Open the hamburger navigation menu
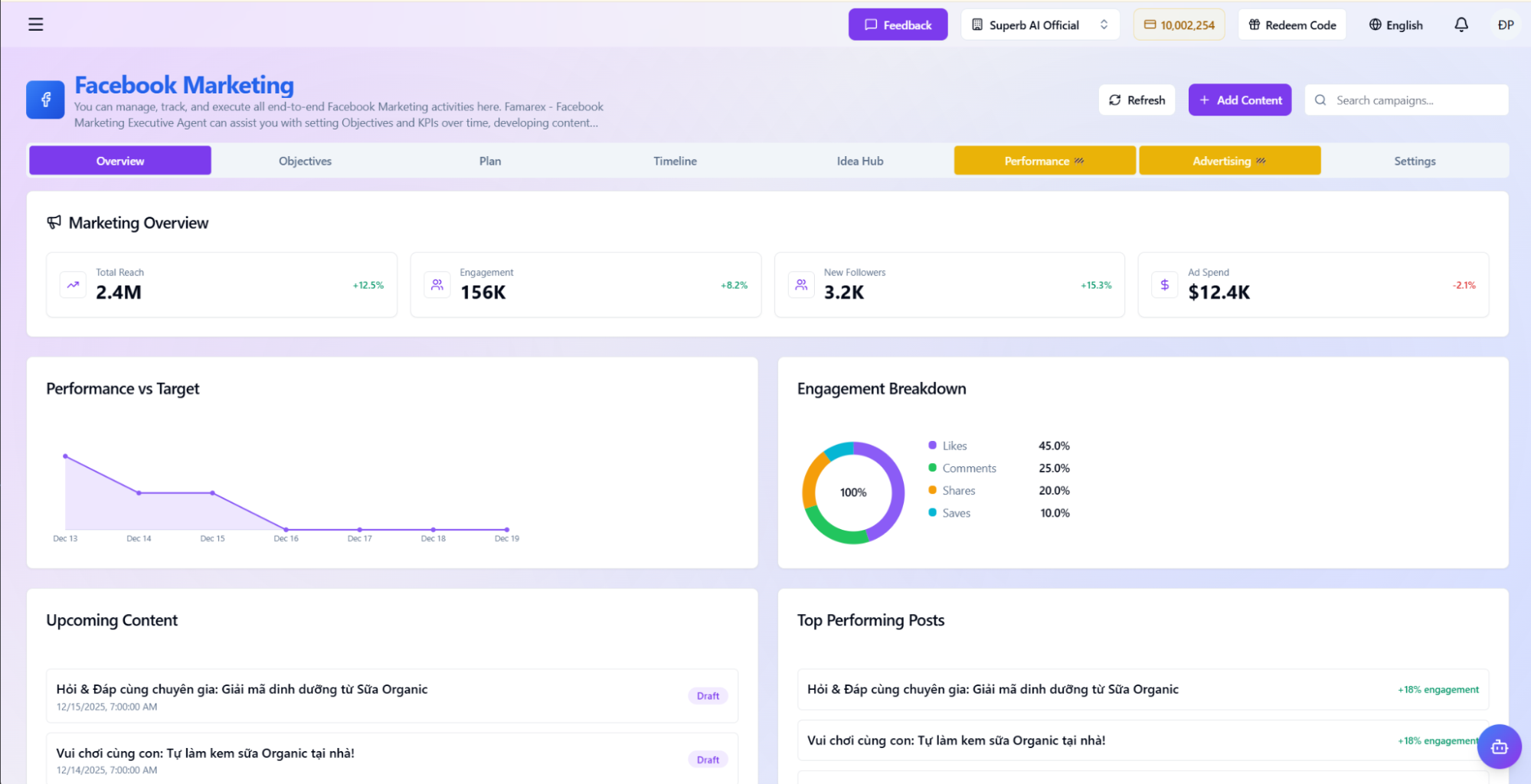Screen dimensions: 1531x784 (36, 24)
